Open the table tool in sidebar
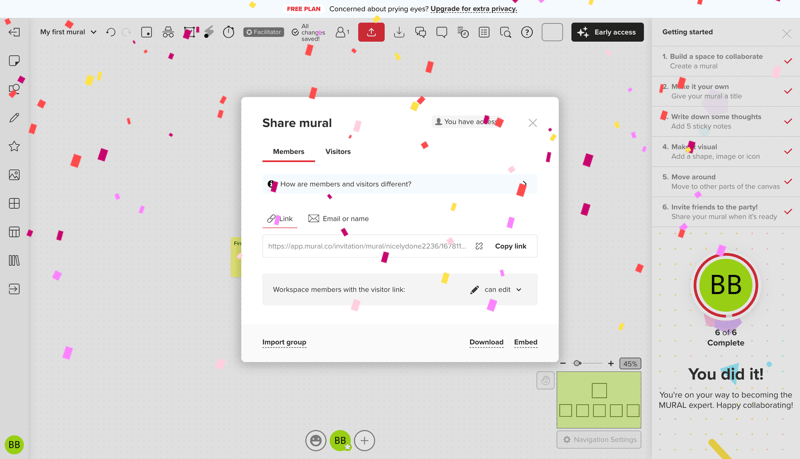Screen dimensions: 800x459 point(14,232)
